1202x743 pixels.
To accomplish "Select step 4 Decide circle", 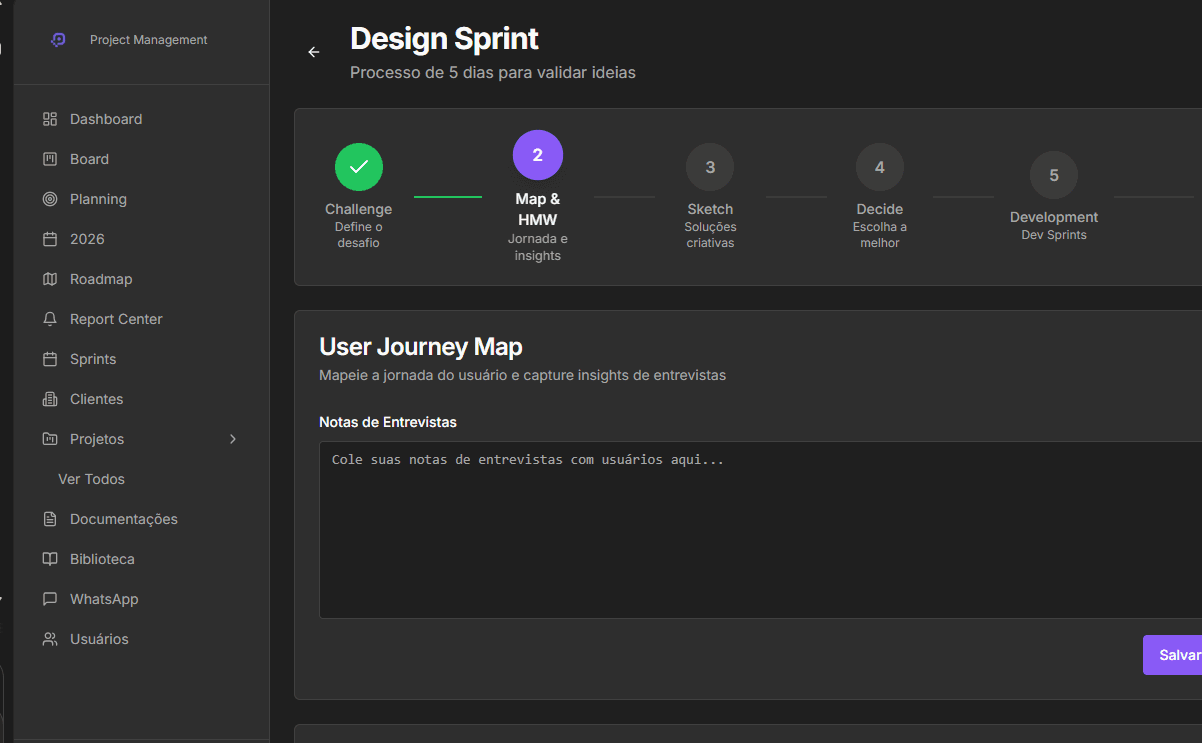I will click(x=880, y=167).
